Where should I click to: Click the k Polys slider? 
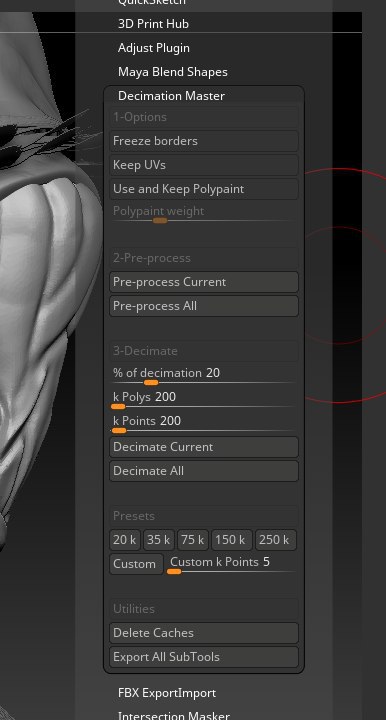coord(204,399)
